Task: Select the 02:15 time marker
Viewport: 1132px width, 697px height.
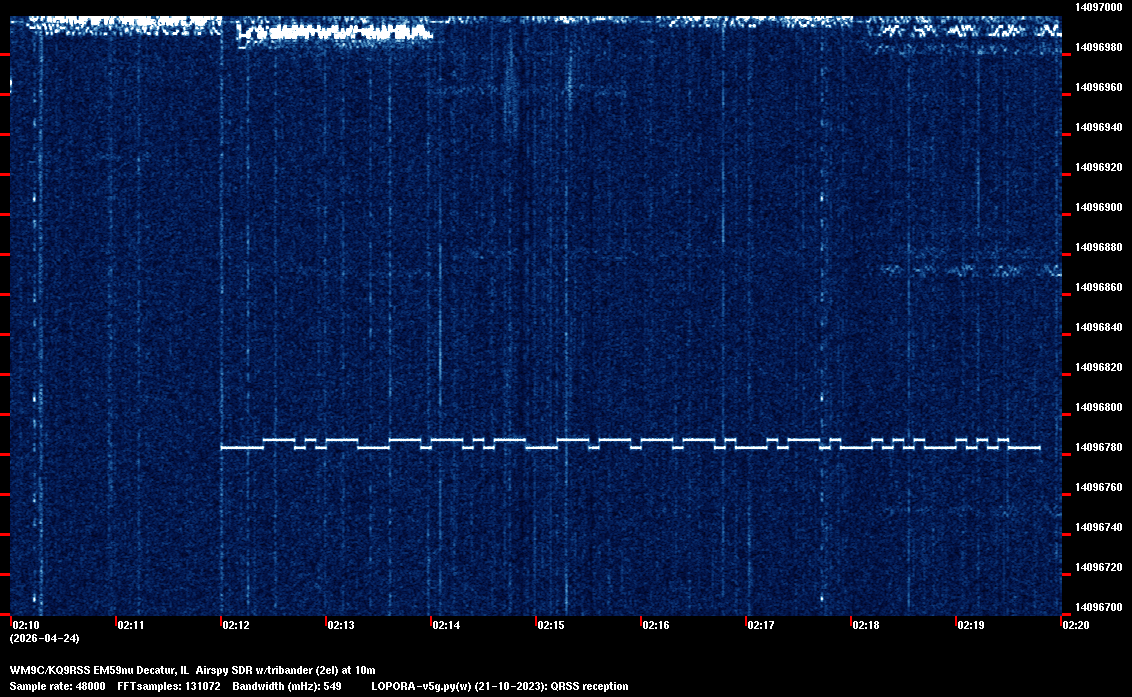Action: [x=551, y=625]
